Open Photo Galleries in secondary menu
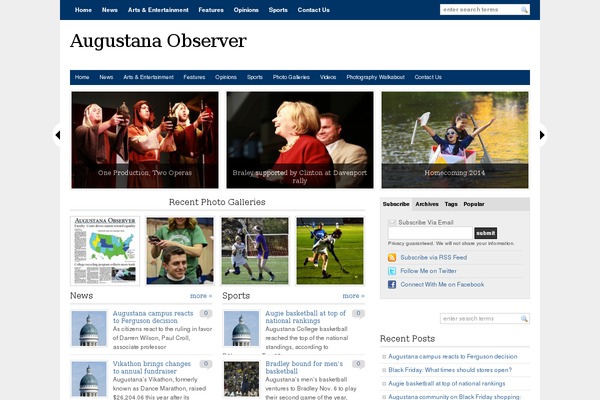Image resolution: width=600 pixels, height=400 pixels. pyautogui.click(x=291, y=77)
